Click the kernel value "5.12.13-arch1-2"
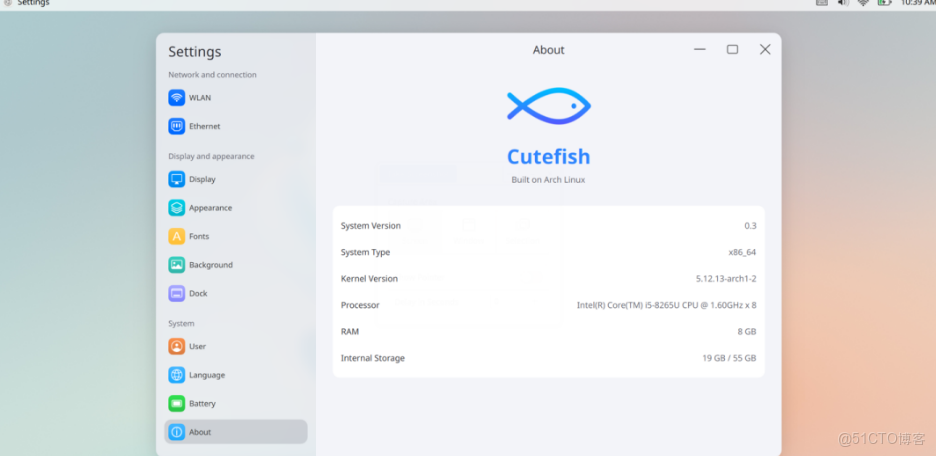This screenshot has height=456, width=936. [726, 279]
